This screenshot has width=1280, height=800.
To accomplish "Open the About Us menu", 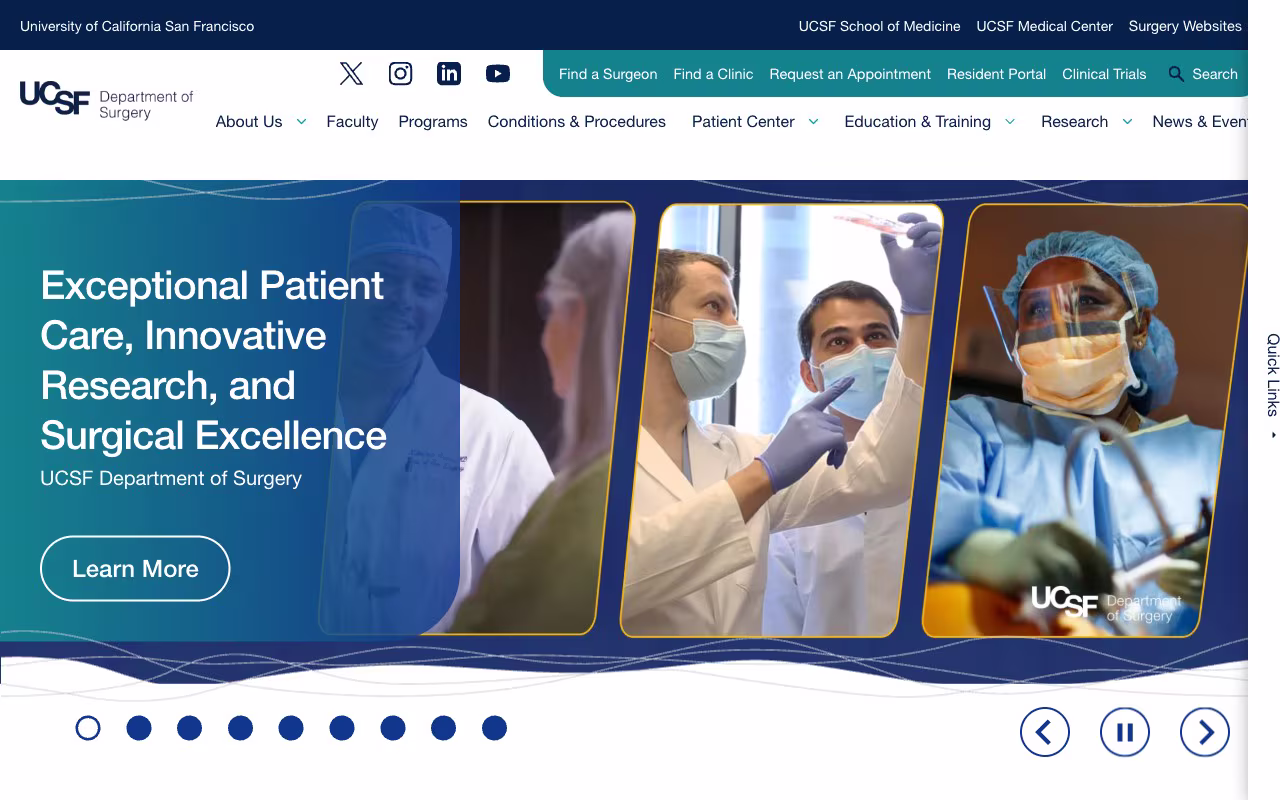I will coord(249,122).
